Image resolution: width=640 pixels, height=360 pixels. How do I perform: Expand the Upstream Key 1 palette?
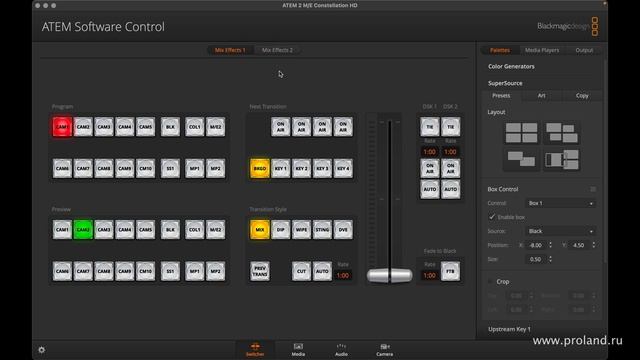pyautogui.click(x=509, y=329)
